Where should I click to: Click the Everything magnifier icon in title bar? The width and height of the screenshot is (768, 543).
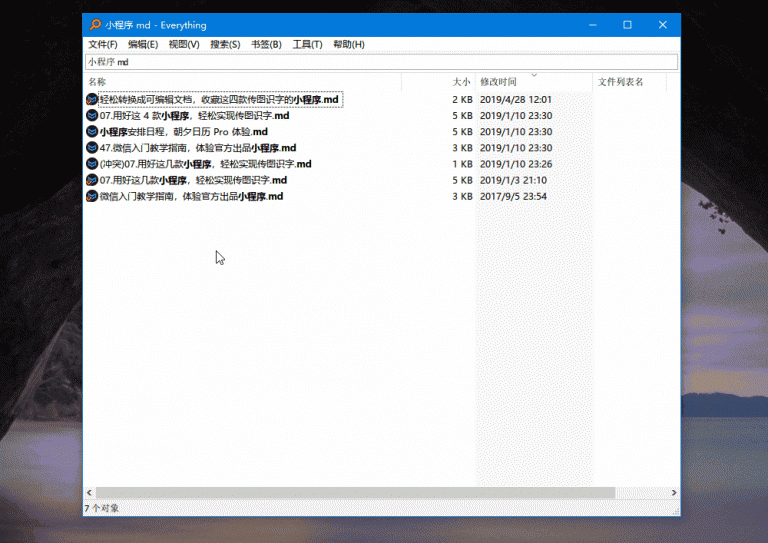95,24
